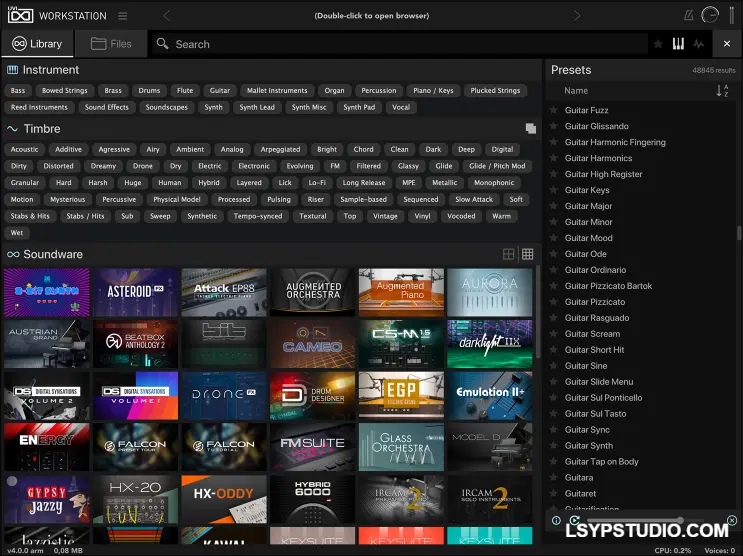
Task: Switch Soundware to large grid view
Action: coord(509,255)
